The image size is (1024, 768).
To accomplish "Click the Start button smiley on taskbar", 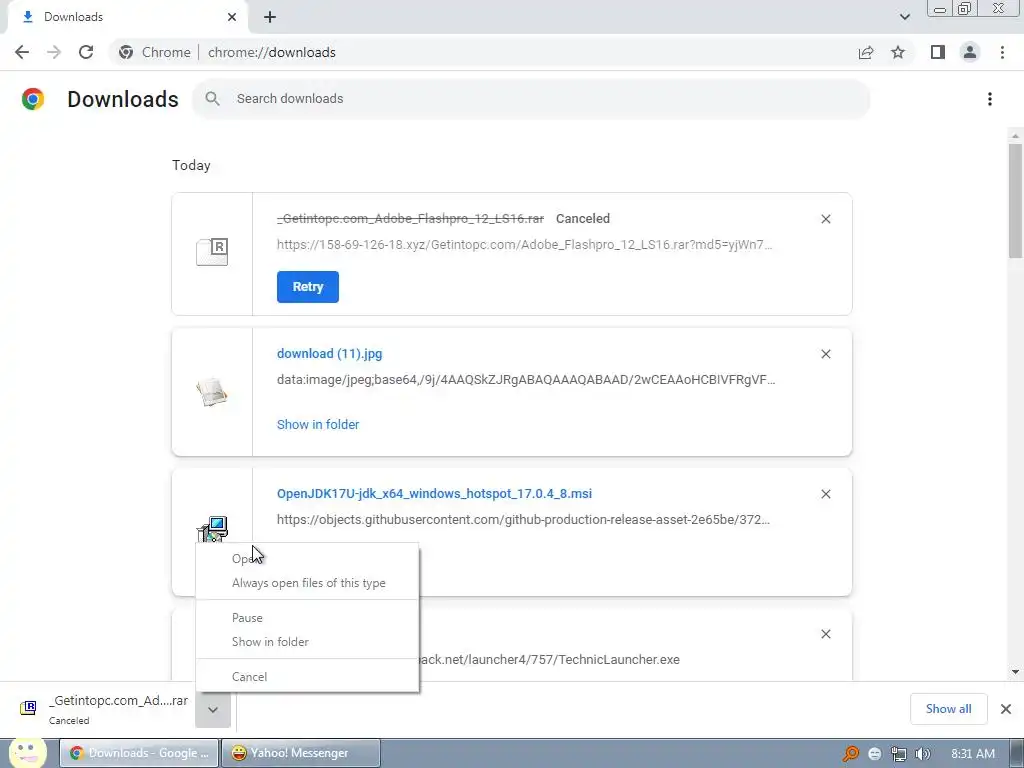I will coord(27,753).
